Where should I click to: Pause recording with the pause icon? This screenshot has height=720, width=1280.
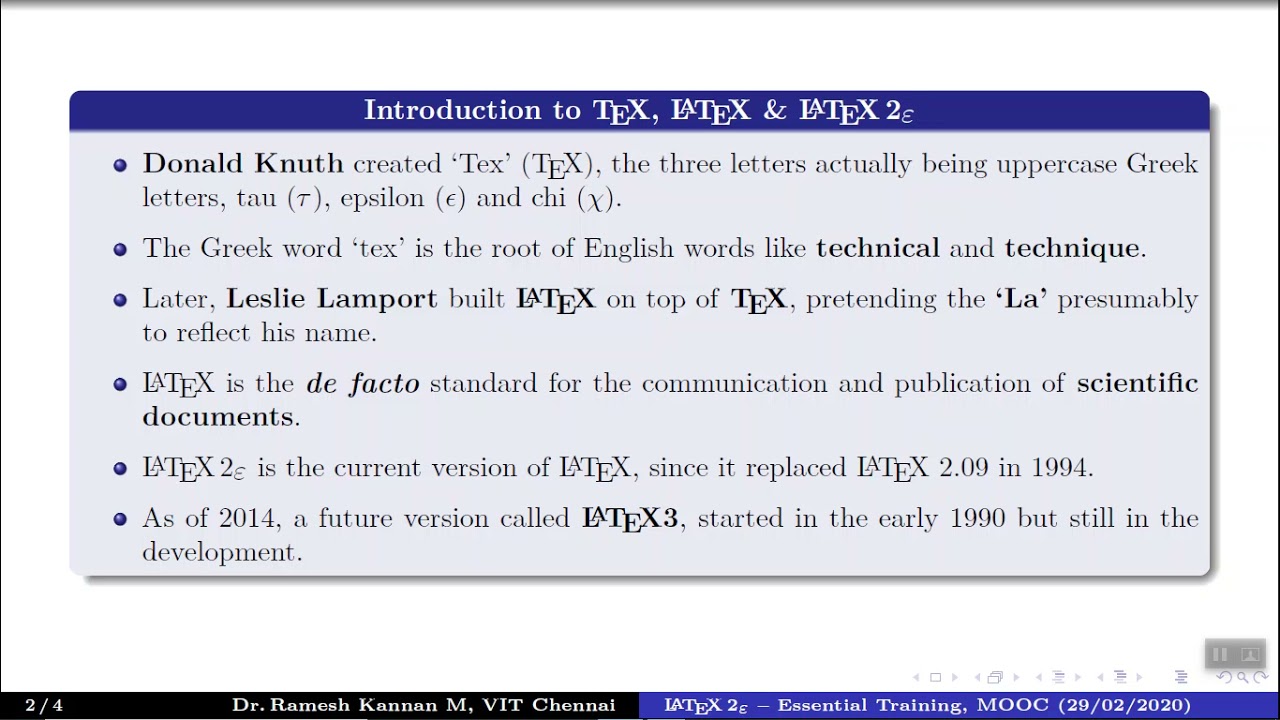[x=1220, y=654]
